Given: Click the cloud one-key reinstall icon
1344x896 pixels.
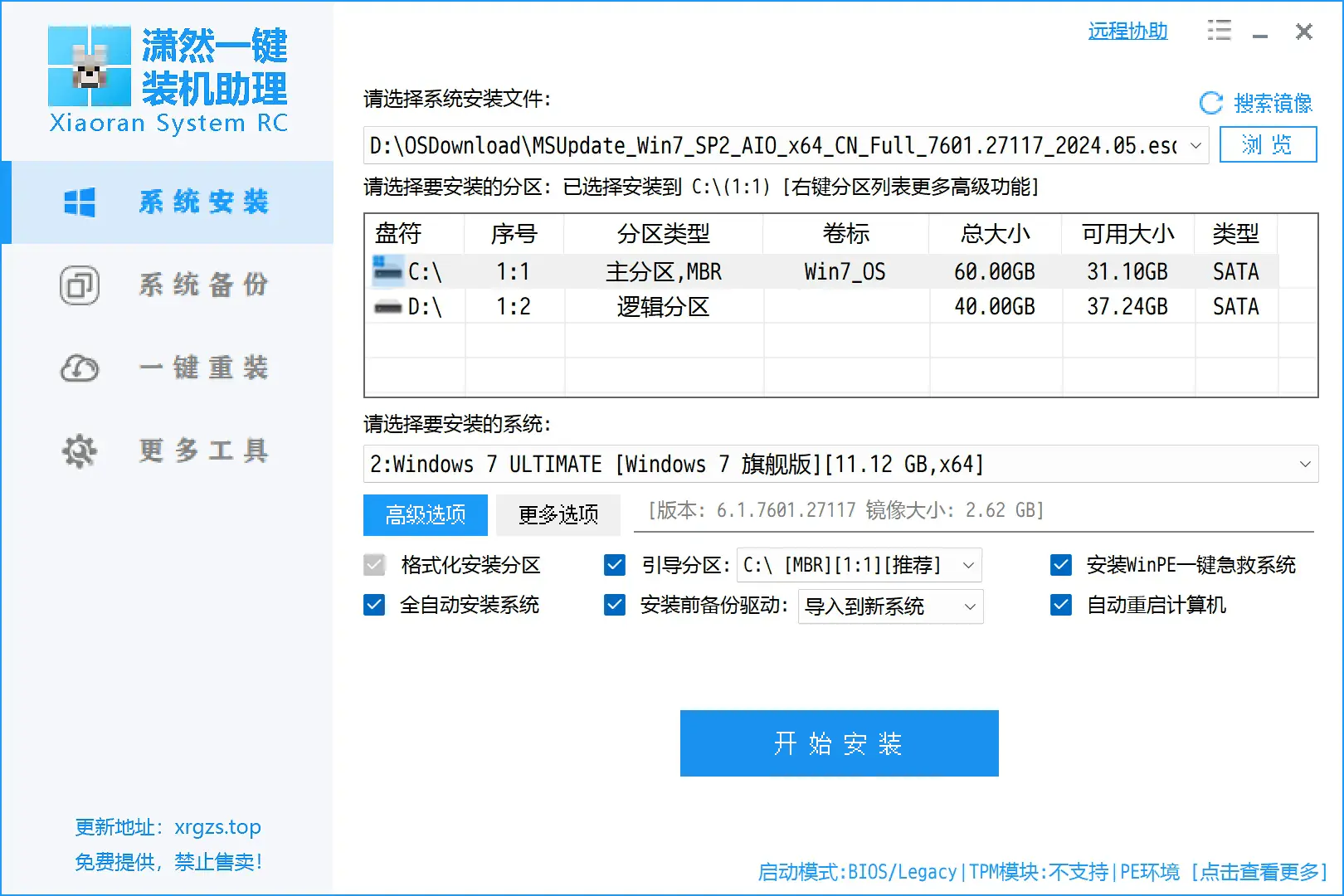Looking at the screenshot, I should pyautogui.click(x=80, y=368).
